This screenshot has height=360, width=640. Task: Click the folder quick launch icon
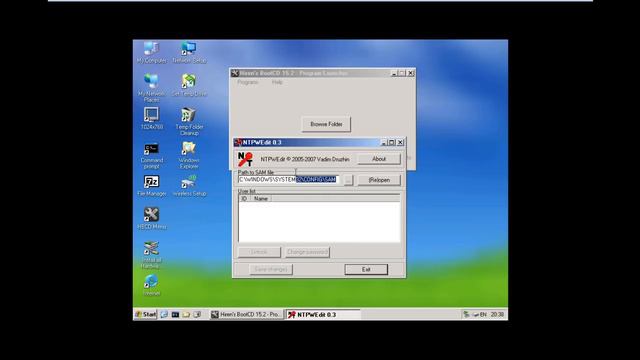pos(186,314)
